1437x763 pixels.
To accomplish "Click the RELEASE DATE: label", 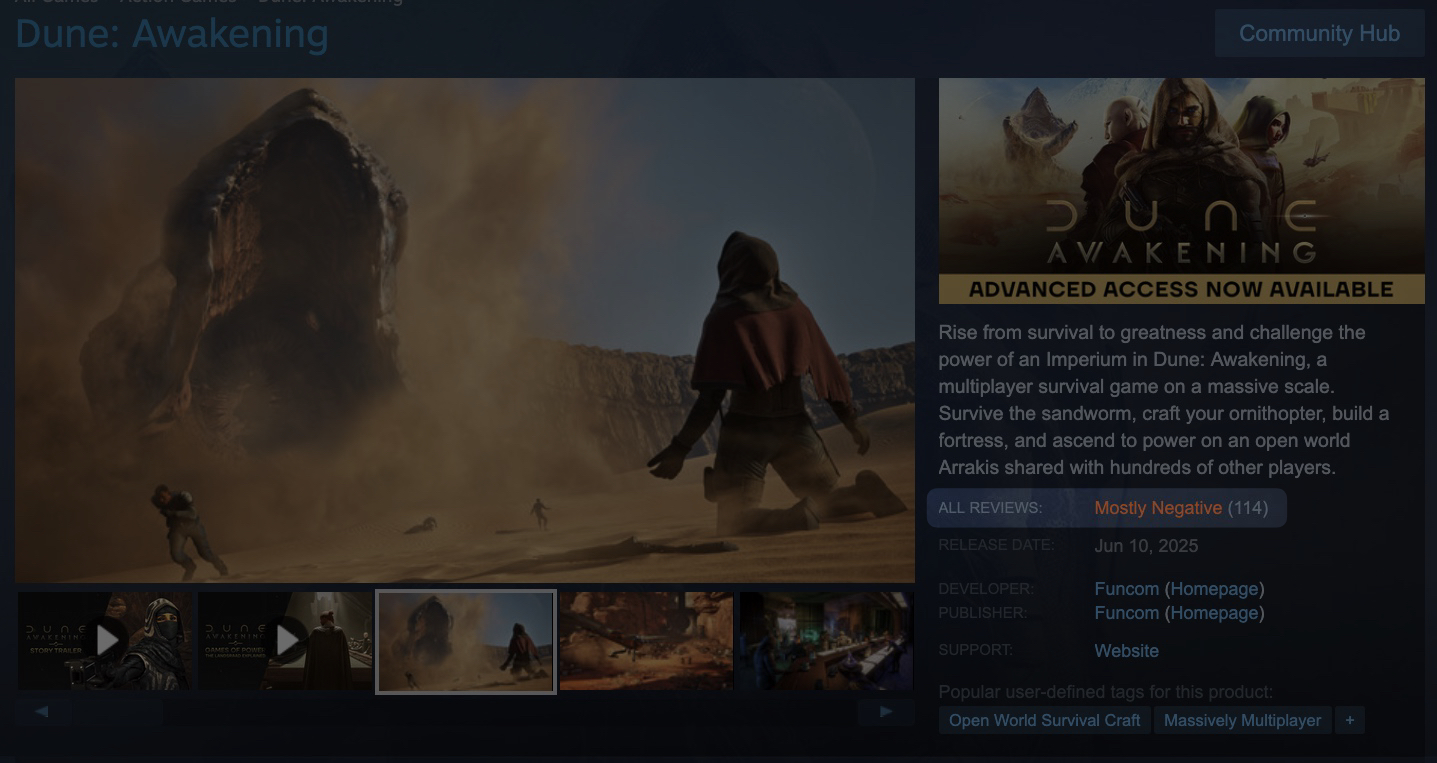I will click(x=996, y=545).
